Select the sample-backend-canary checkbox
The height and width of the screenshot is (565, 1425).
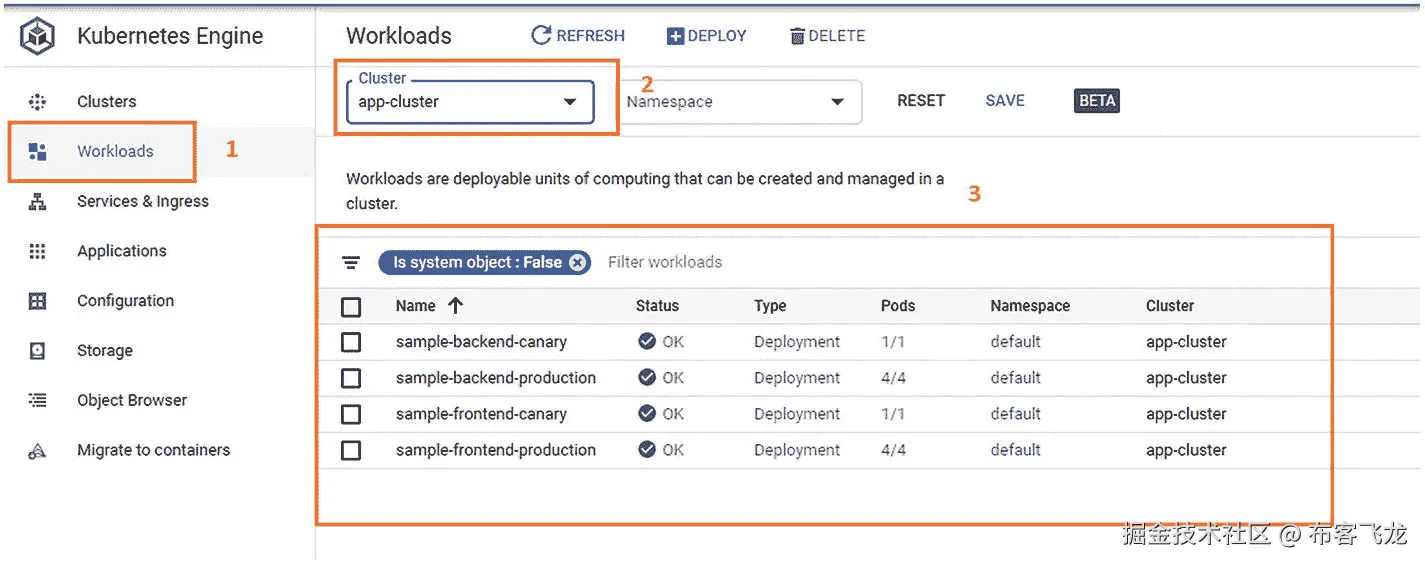click(x=351, y=342)
